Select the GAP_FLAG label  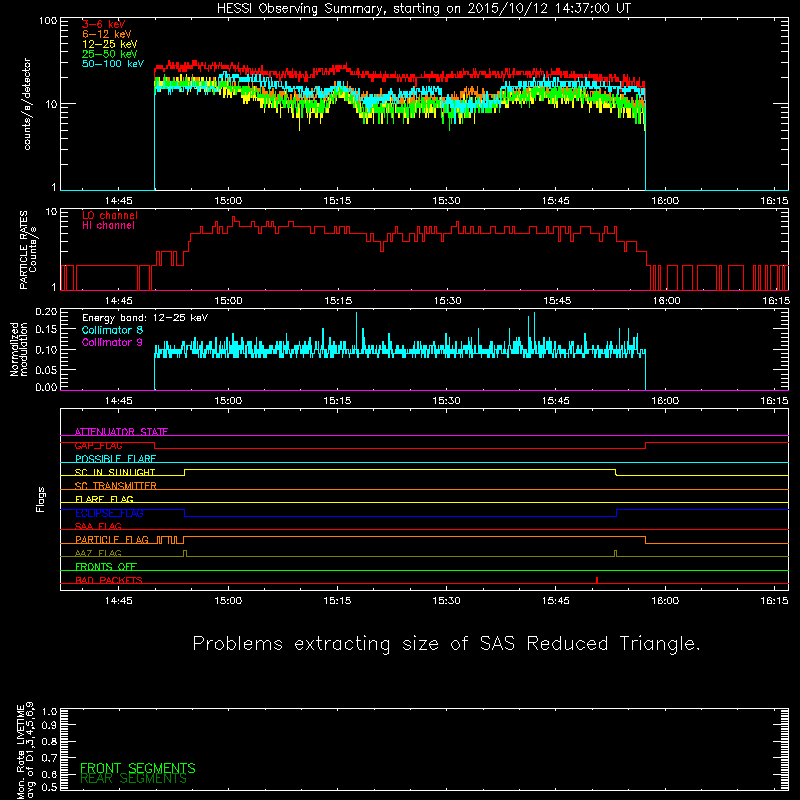(98, 445)
